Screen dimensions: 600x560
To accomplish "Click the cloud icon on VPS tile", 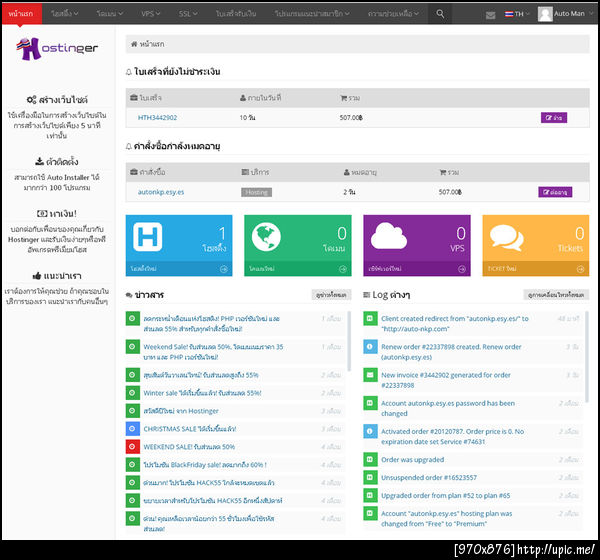I will pos(388,237).
